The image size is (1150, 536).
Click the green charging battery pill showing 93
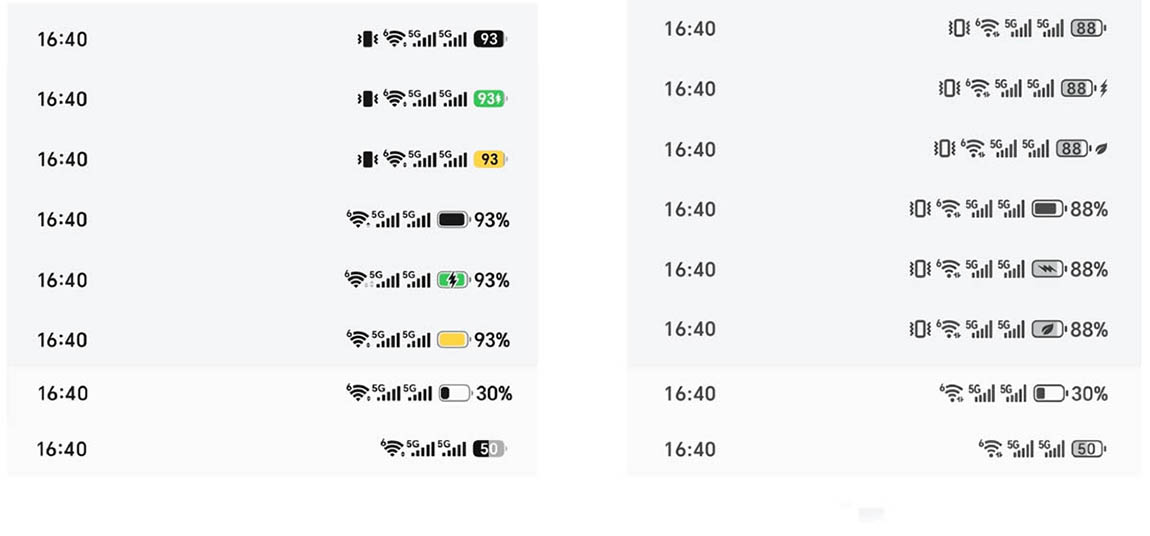click(x=489, y=99)
